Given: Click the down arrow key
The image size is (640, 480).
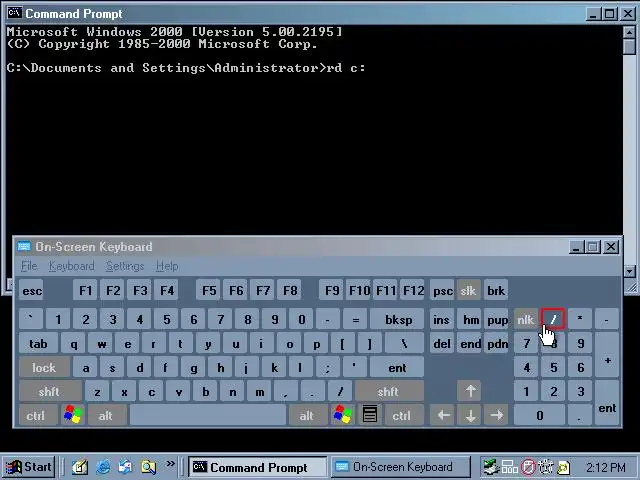Looking at the screenshot, I should pos(470,415).
